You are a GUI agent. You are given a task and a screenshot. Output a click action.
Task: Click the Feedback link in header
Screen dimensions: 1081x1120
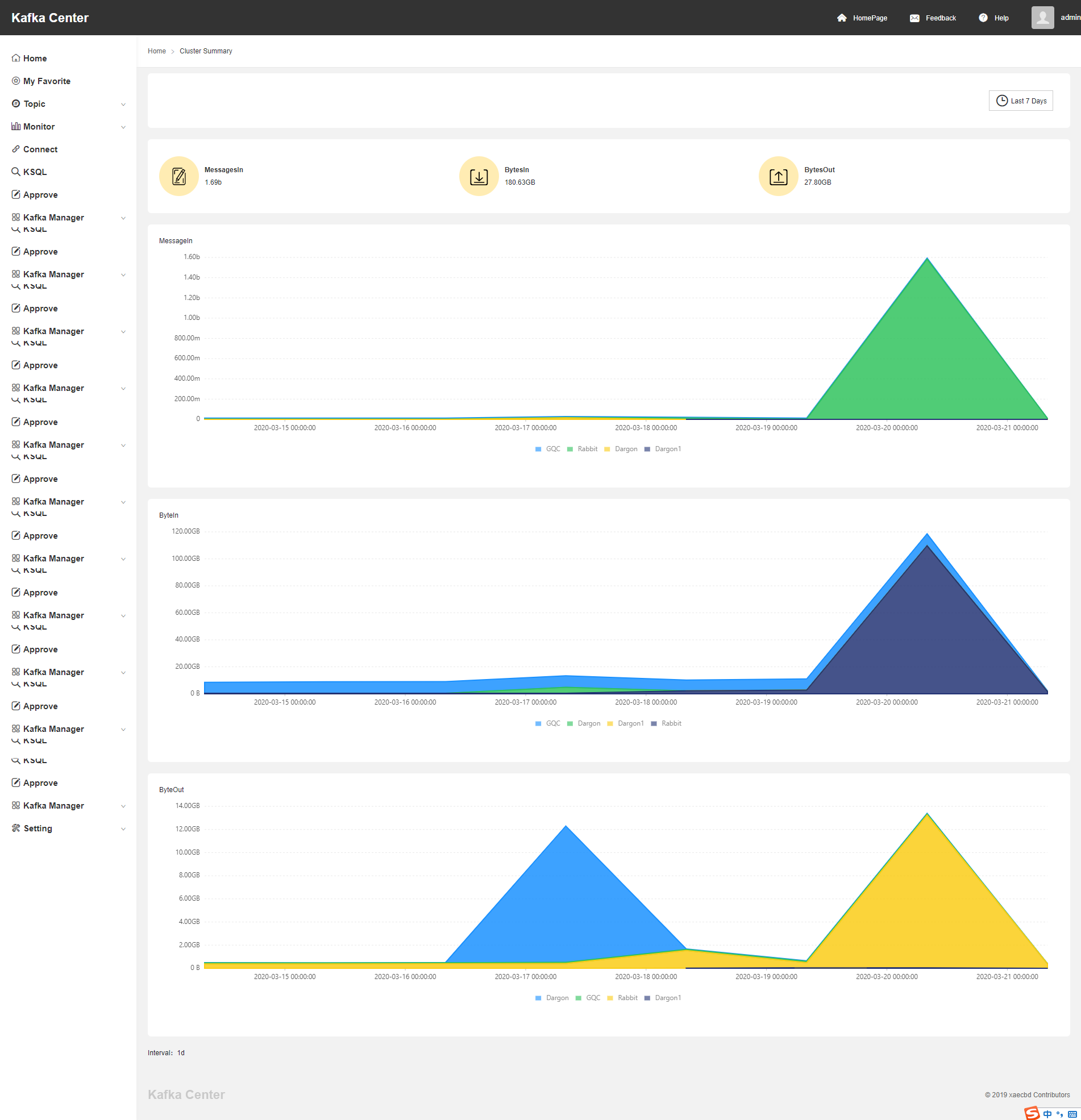(x=941, y=18)
